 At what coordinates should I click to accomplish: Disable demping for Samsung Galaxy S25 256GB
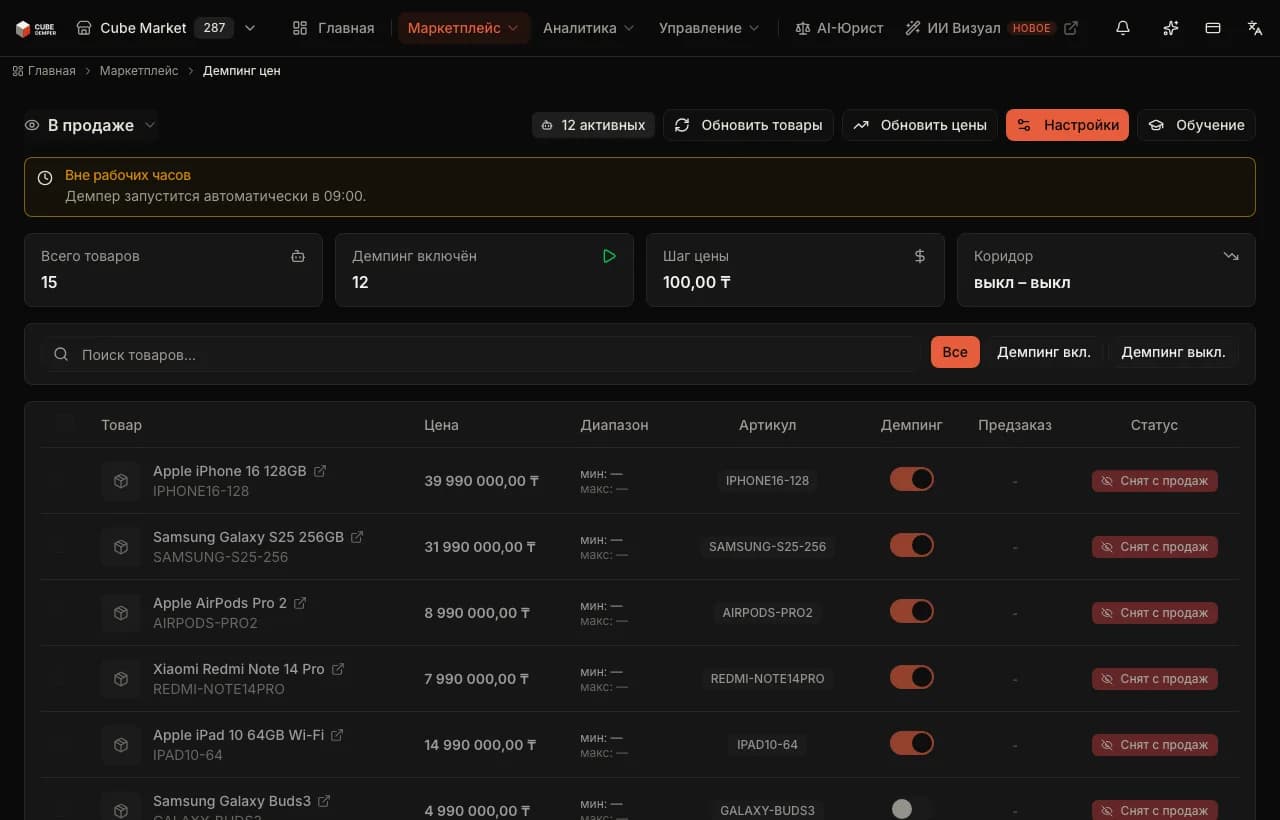[912, 545]
